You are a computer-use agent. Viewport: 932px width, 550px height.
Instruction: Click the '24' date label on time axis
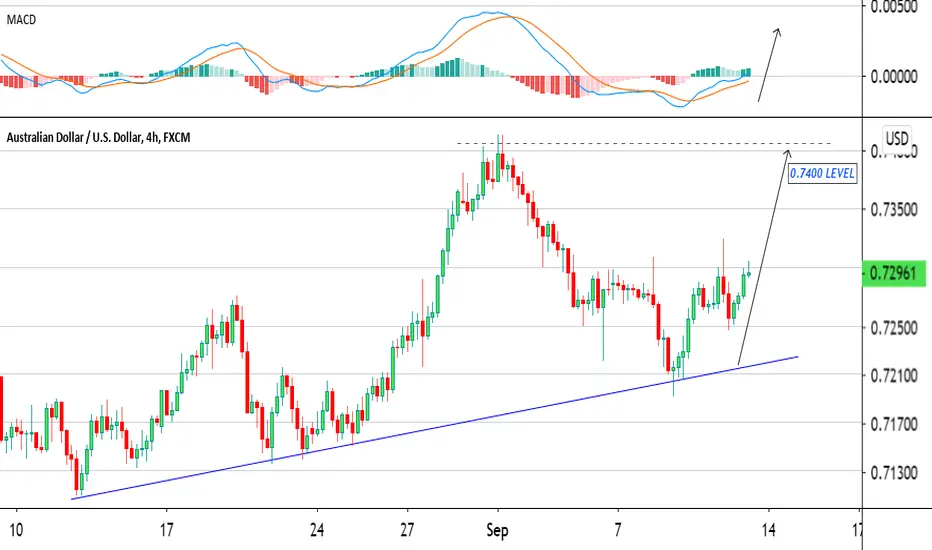[317, 529]
